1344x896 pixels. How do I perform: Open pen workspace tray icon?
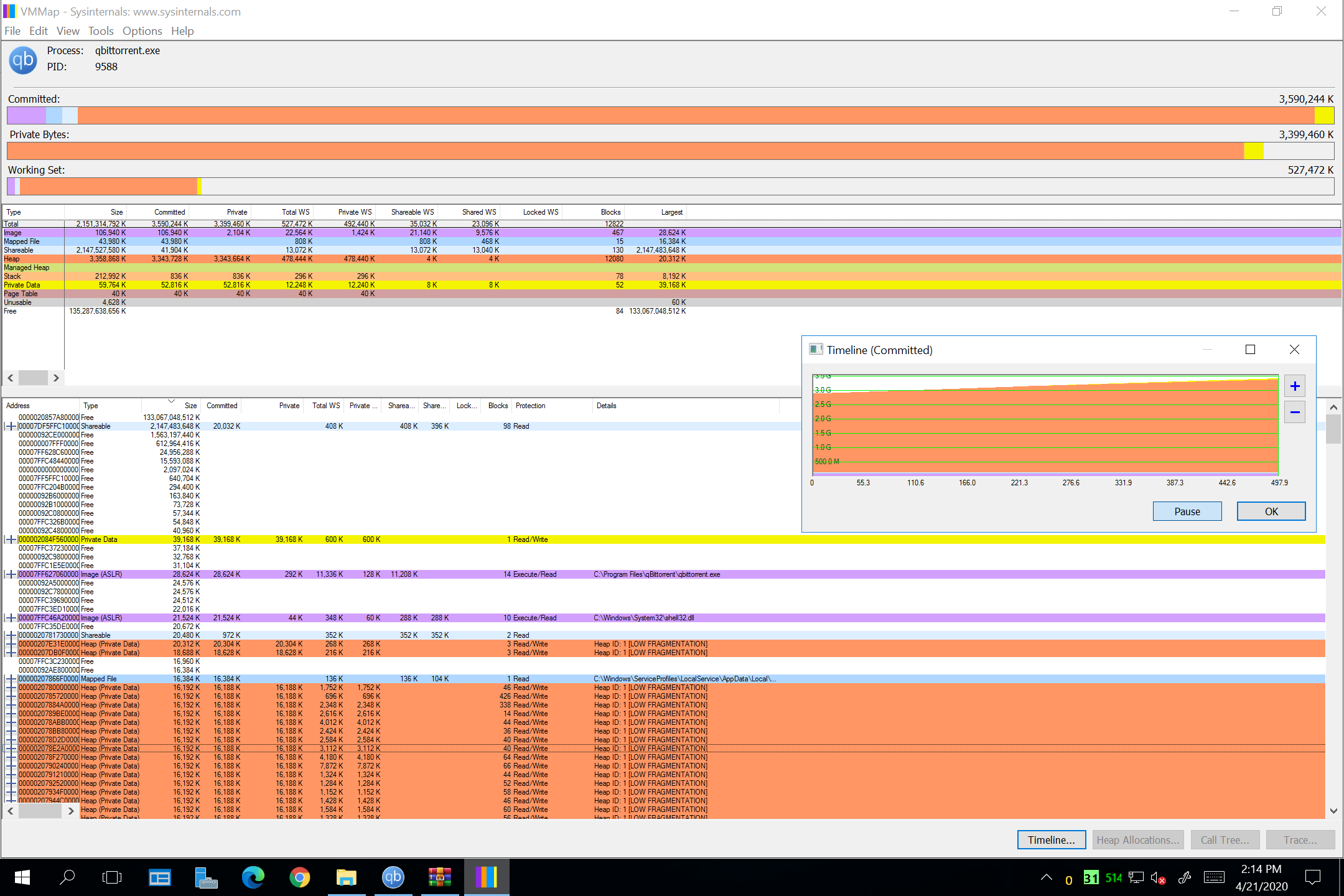pyautogui.click(x=1185, y=877)
